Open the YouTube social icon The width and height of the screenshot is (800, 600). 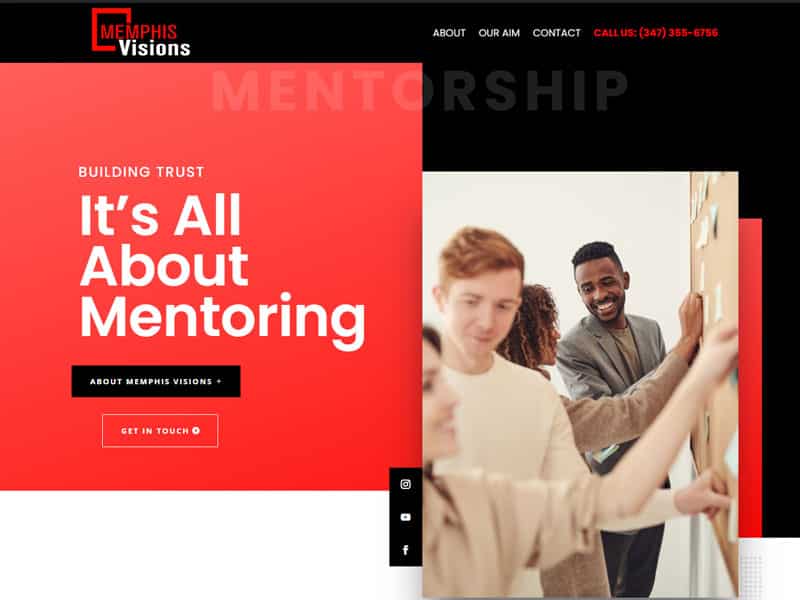coord(406,517)
